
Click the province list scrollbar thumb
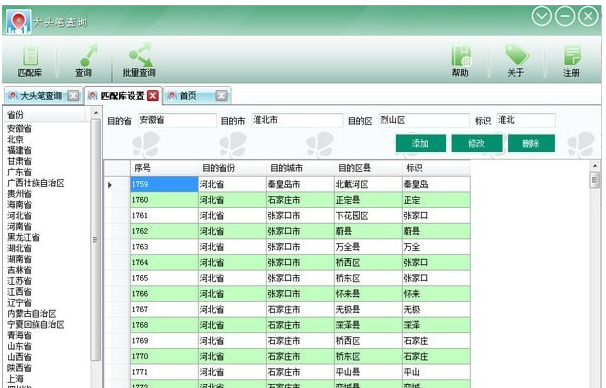coord(95,240)
